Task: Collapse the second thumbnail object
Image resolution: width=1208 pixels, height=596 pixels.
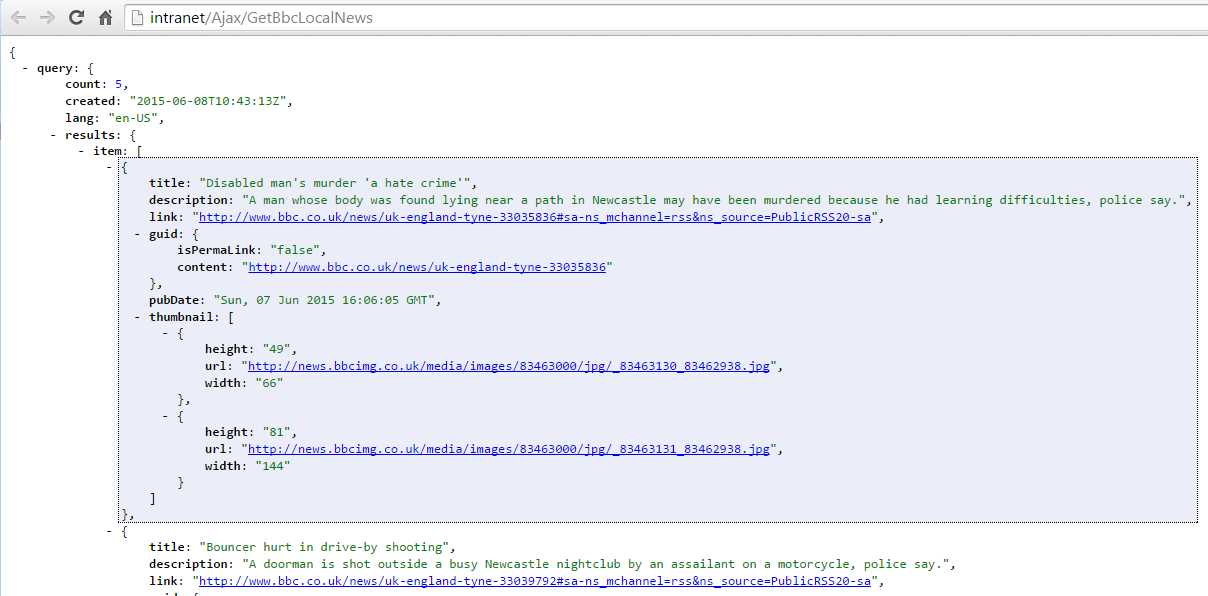Action: click(165, 415)
